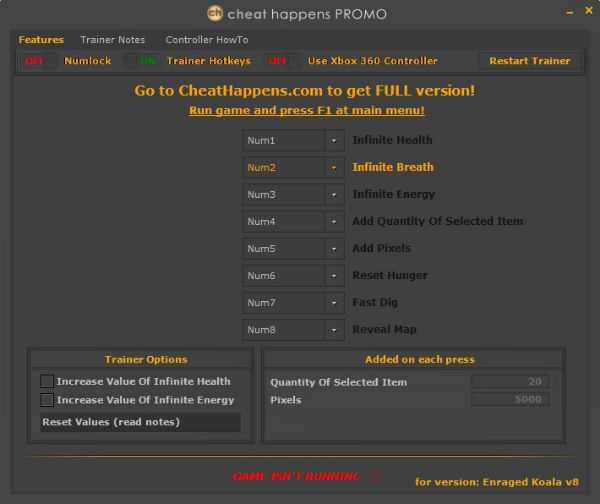
Task: Click the Quantity Of Selected Item field
Action: point(510,381)
